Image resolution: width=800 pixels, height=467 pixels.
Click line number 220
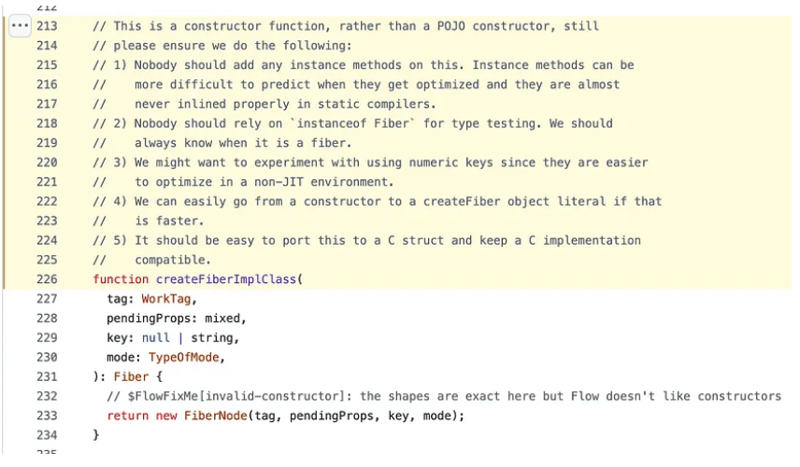point(47,162)
